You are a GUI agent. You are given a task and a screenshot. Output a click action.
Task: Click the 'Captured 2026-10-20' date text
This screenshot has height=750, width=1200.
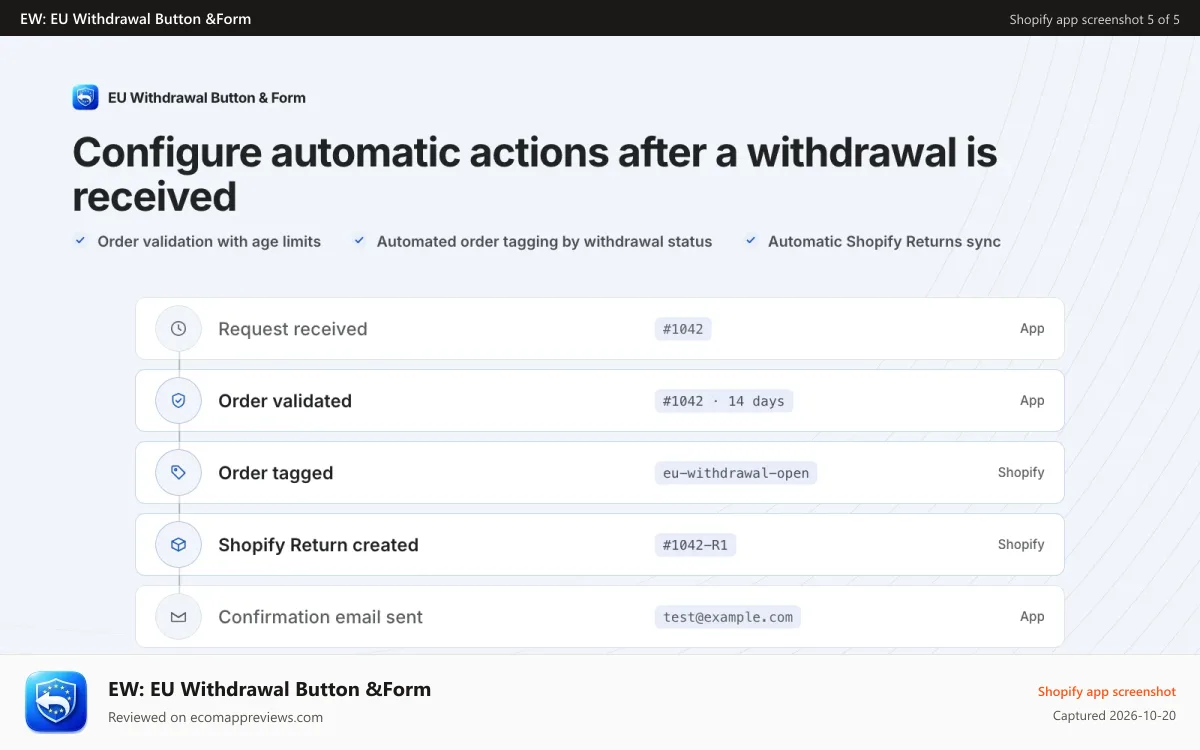tap(1114, 715)
